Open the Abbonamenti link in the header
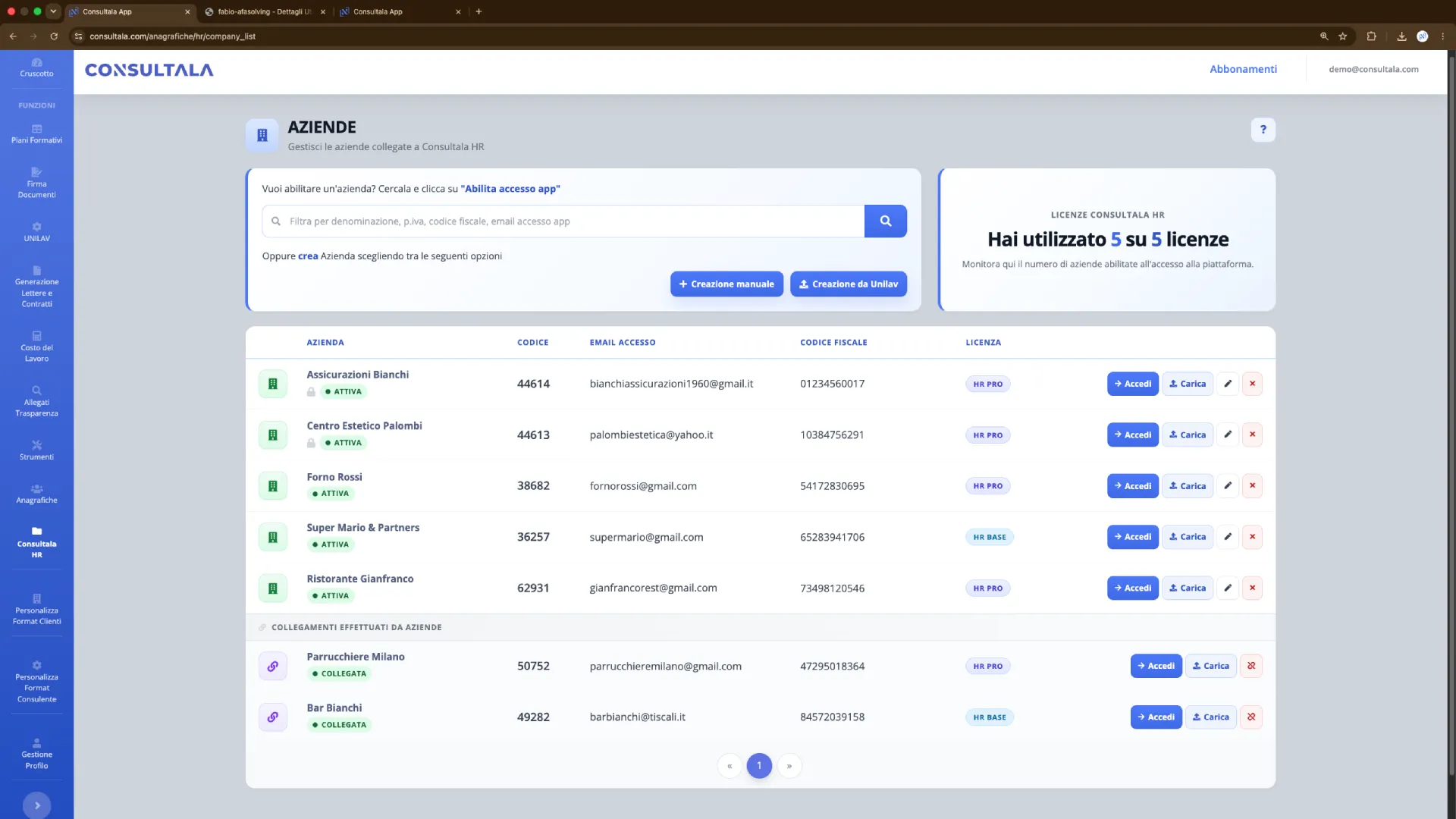This screenshot has height=819, width=1456. click(1243, 69)
